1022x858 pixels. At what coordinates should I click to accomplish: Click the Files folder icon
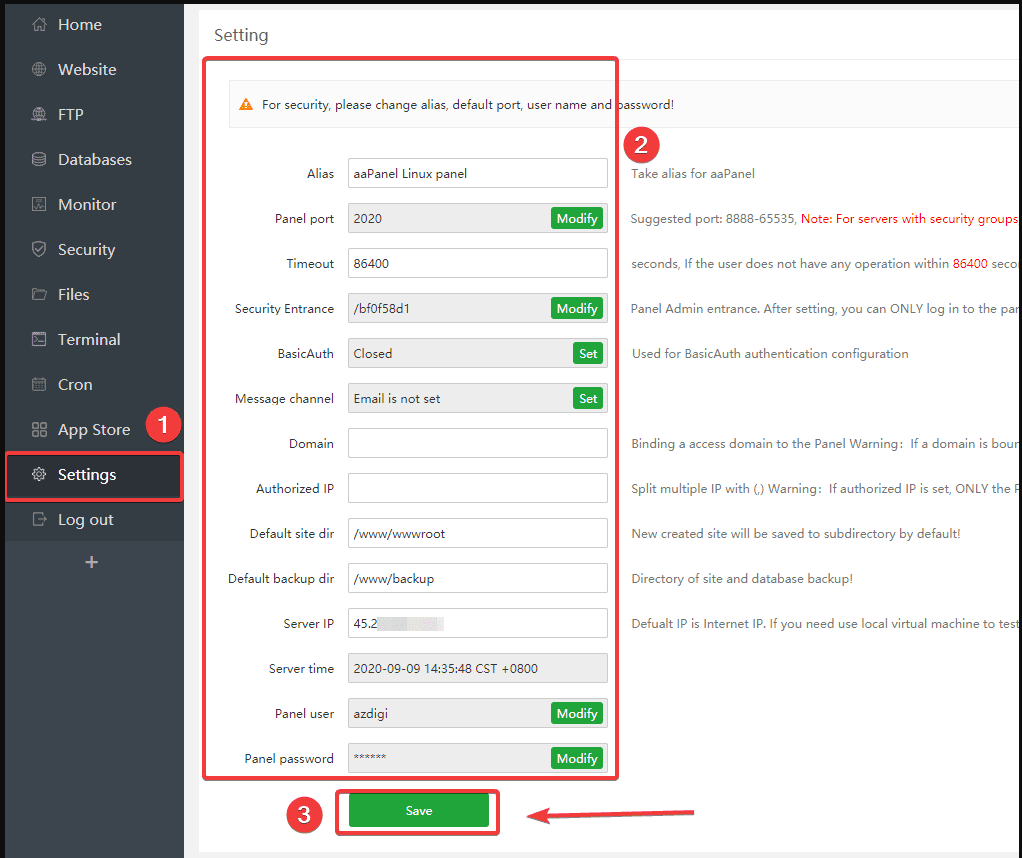[x=39, y=295]
